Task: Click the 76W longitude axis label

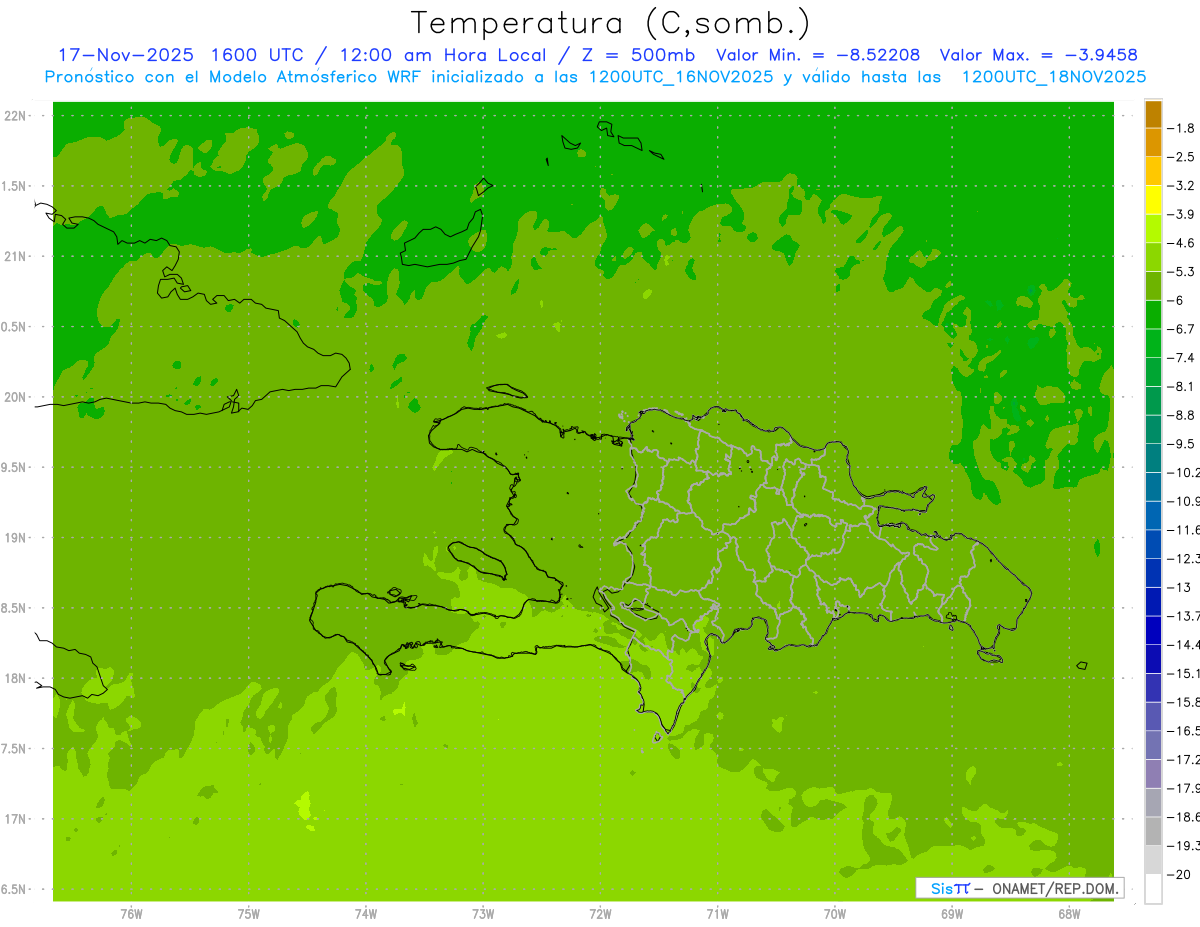Action: 131,914
